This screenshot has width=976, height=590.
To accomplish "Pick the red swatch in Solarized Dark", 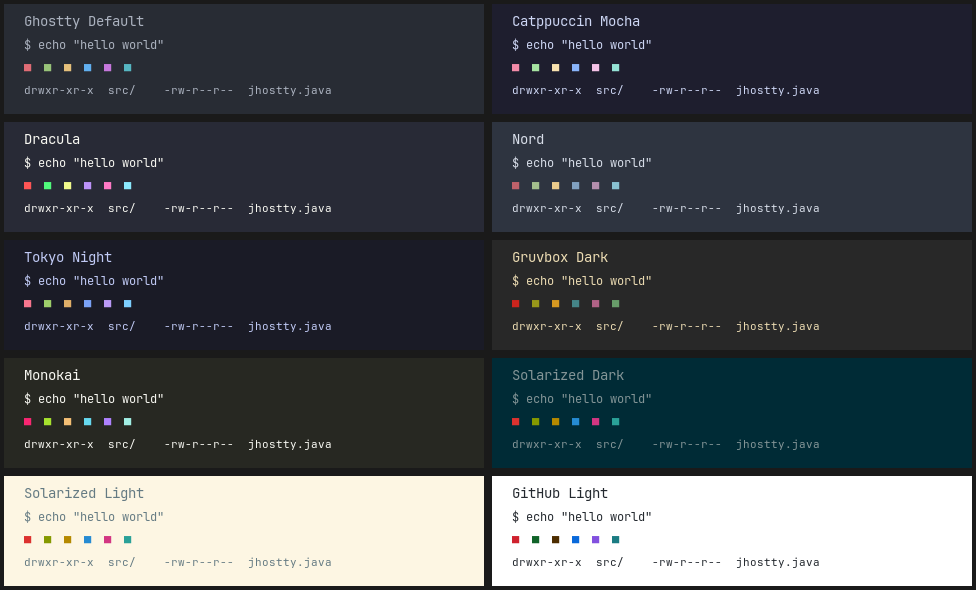I will point(515,421).
